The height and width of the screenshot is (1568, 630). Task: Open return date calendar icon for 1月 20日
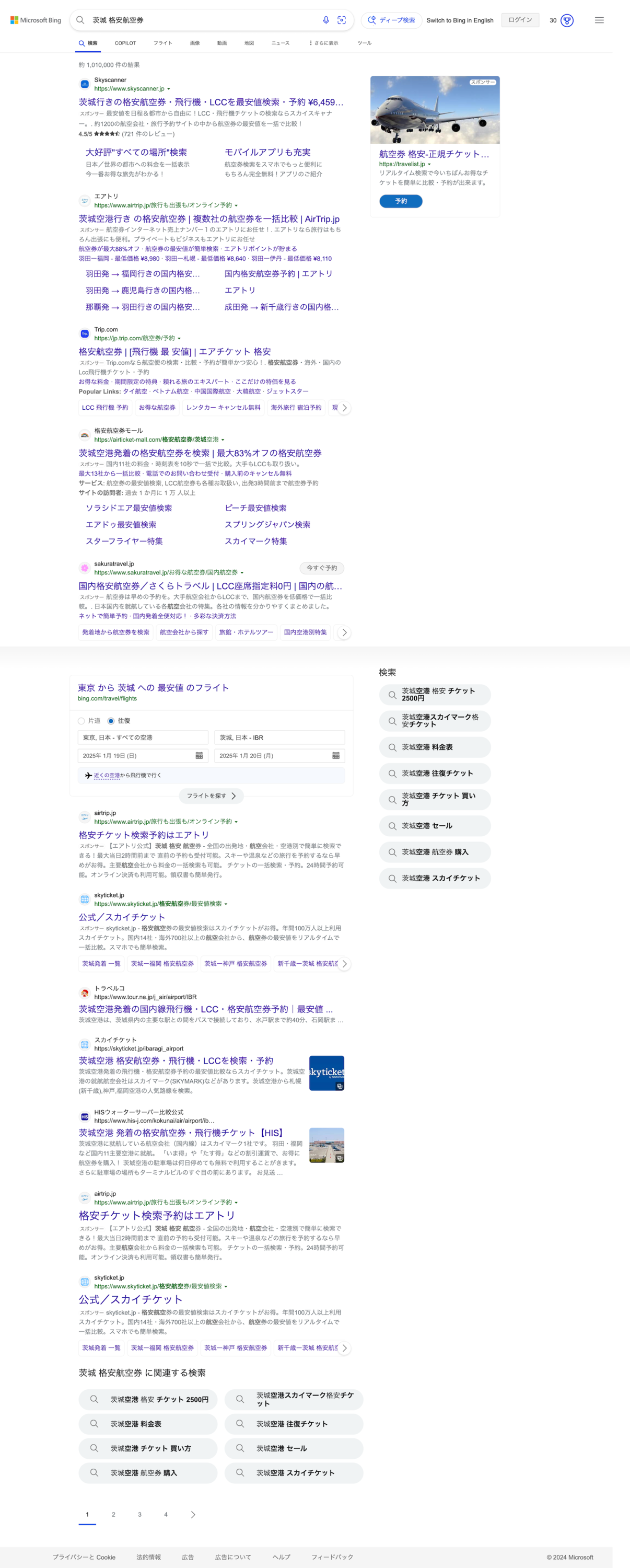tap(336, 755)
